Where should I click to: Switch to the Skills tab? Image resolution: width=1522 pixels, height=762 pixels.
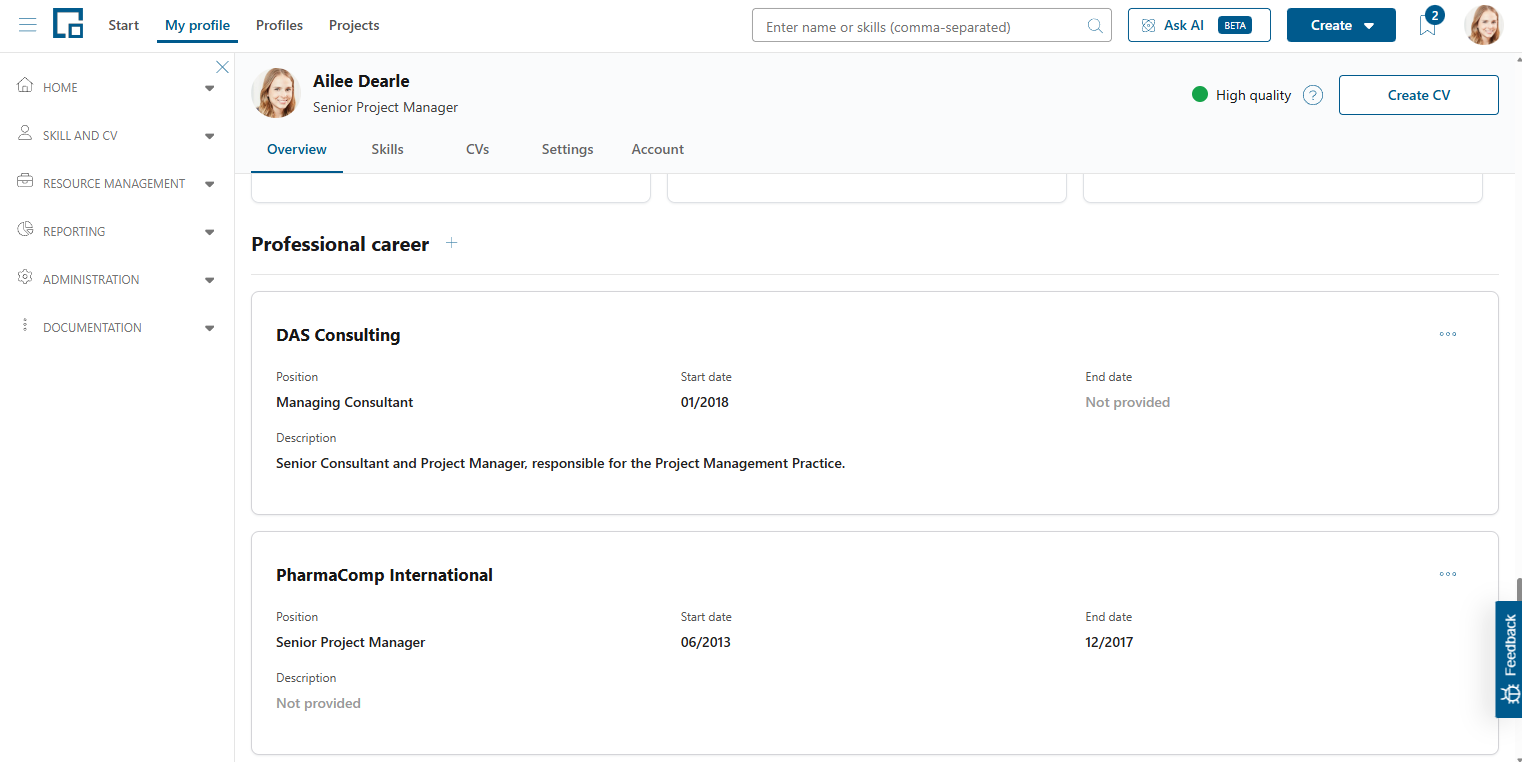(x=387, y=149)
